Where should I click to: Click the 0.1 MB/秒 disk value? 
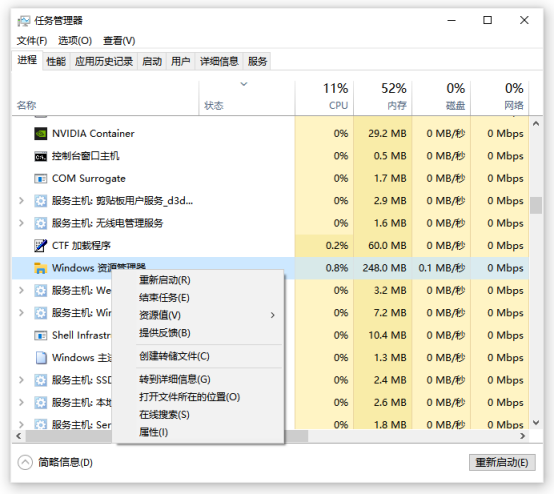pos(442,268)
